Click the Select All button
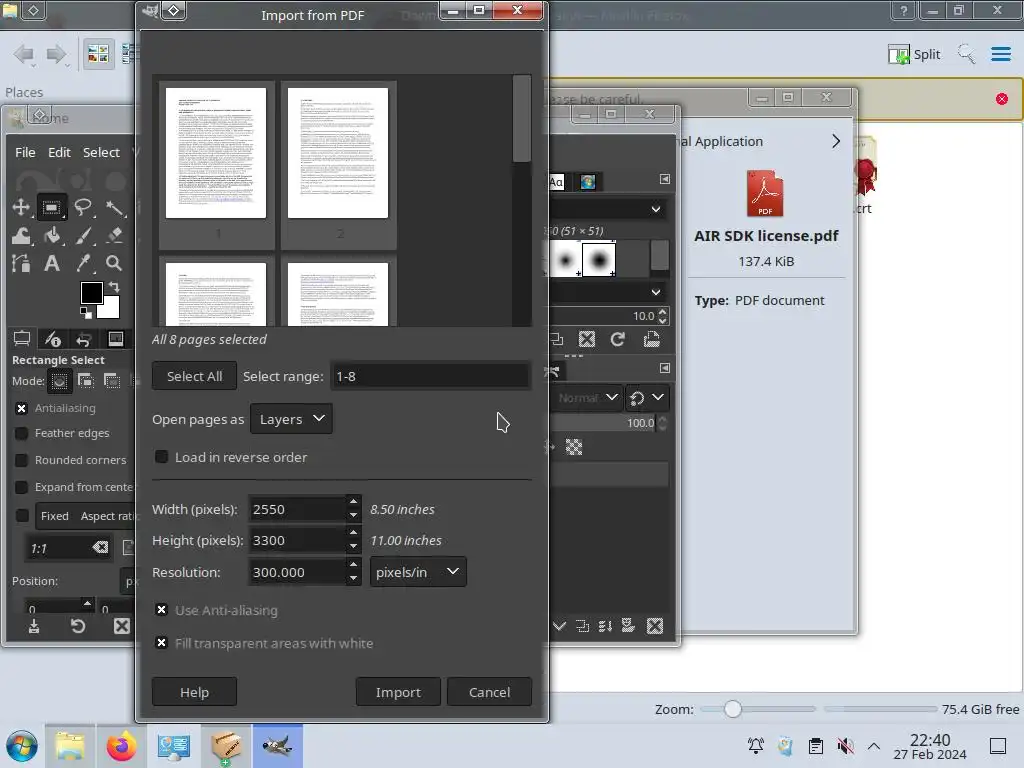This screenshot has width=1024, height=768. pyautogui.click(x=195, y=376)
